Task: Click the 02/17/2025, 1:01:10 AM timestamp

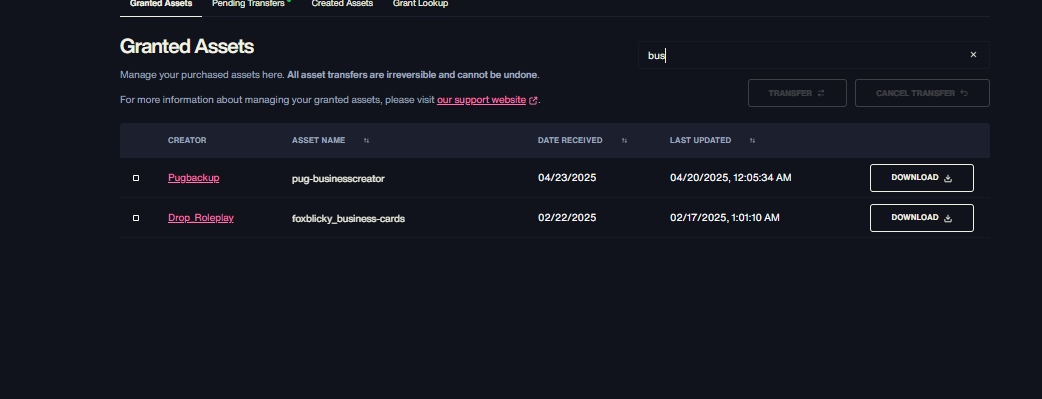Action: tap(724, 217)
